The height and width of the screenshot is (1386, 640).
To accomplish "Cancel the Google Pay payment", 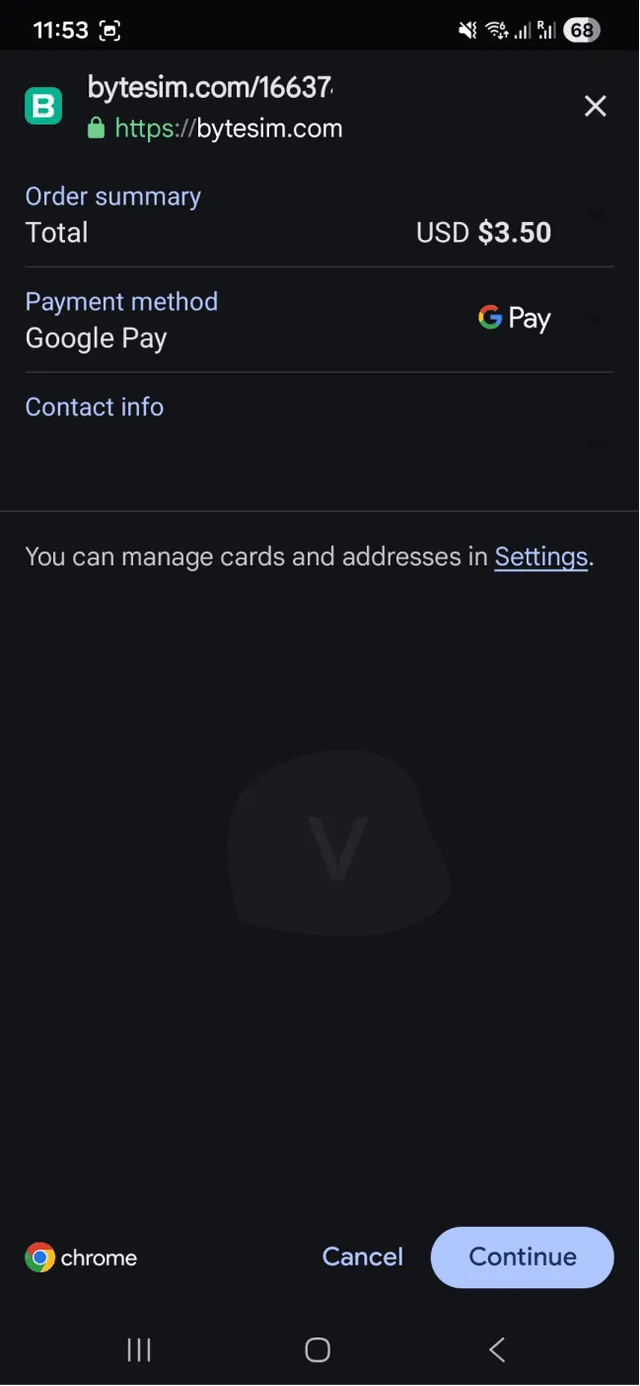I will [x=362, y=1257].
